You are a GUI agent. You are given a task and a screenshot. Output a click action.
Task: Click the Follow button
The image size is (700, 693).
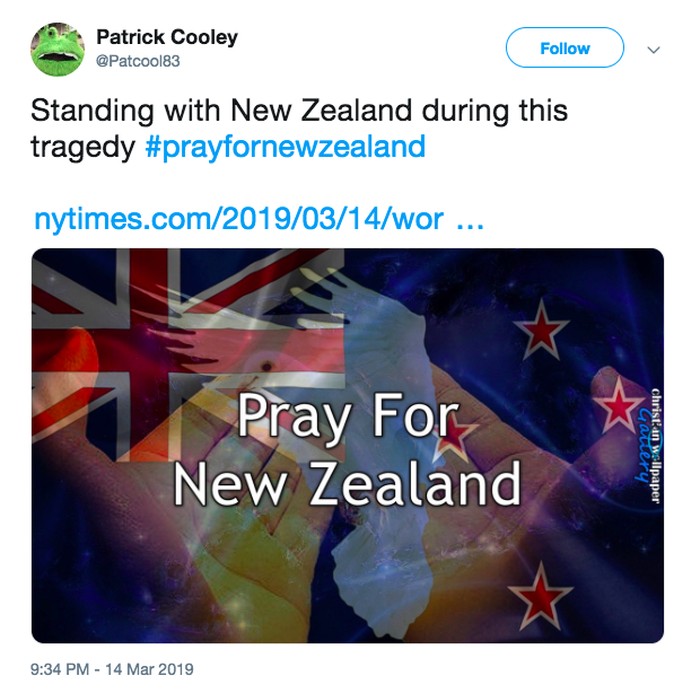pyautogui.click(x=564, y=48)
